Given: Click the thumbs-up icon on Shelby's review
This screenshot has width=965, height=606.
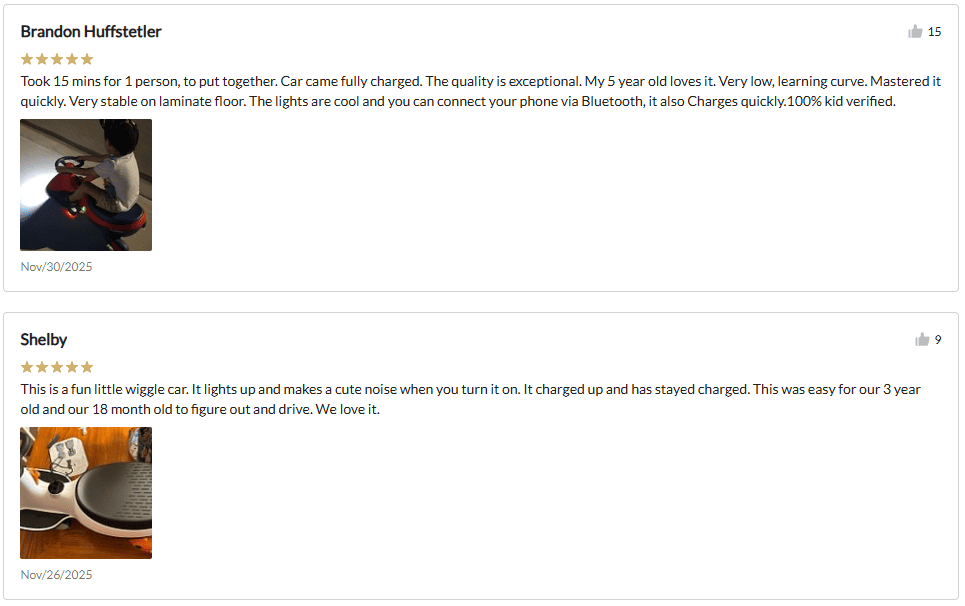Looking at the screenshot, I should [922, 340].
